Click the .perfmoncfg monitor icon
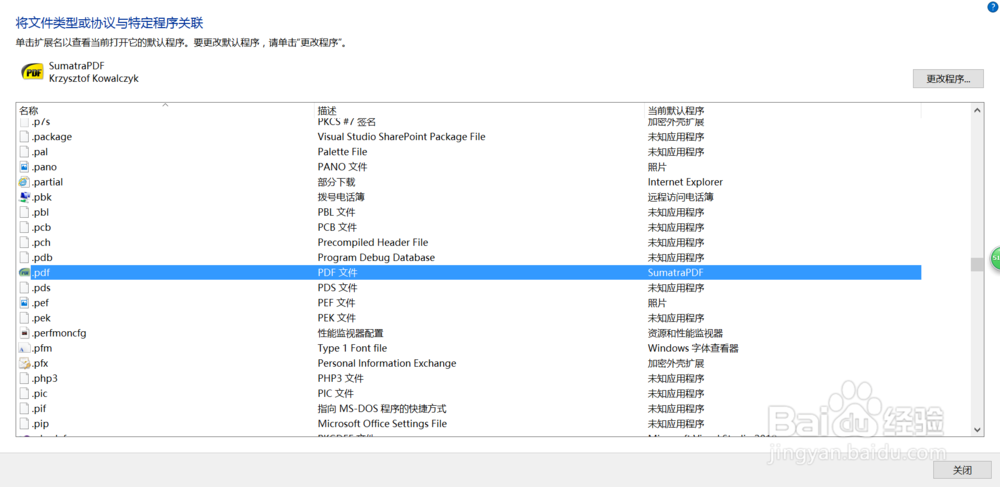1000x487 pixels. click(x=24, y=333)
